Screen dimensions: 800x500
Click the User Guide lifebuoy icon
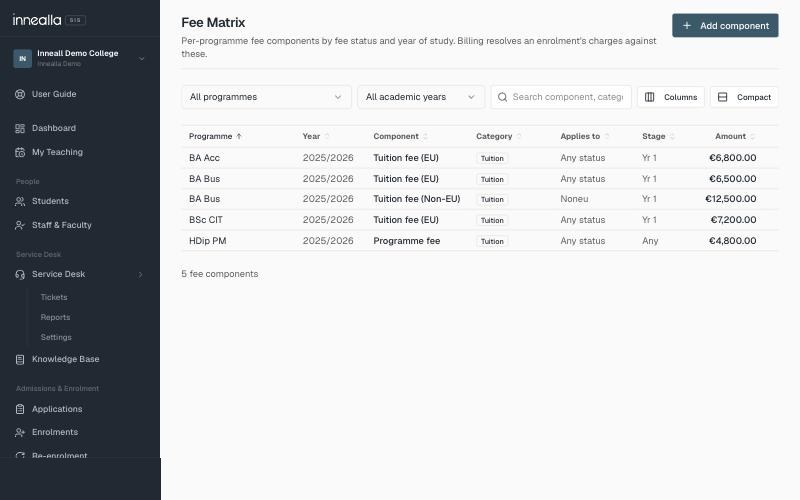(20, 94)
